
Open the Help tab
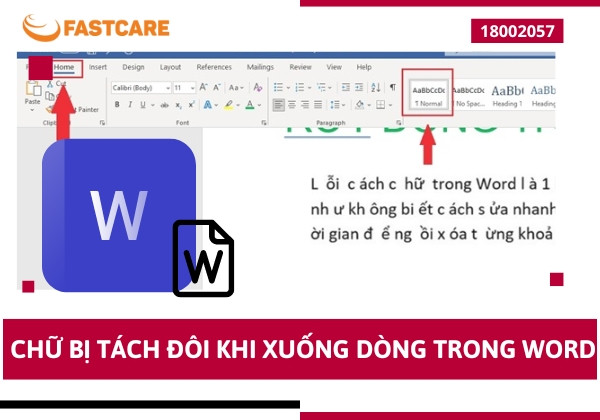pos(364,67)
